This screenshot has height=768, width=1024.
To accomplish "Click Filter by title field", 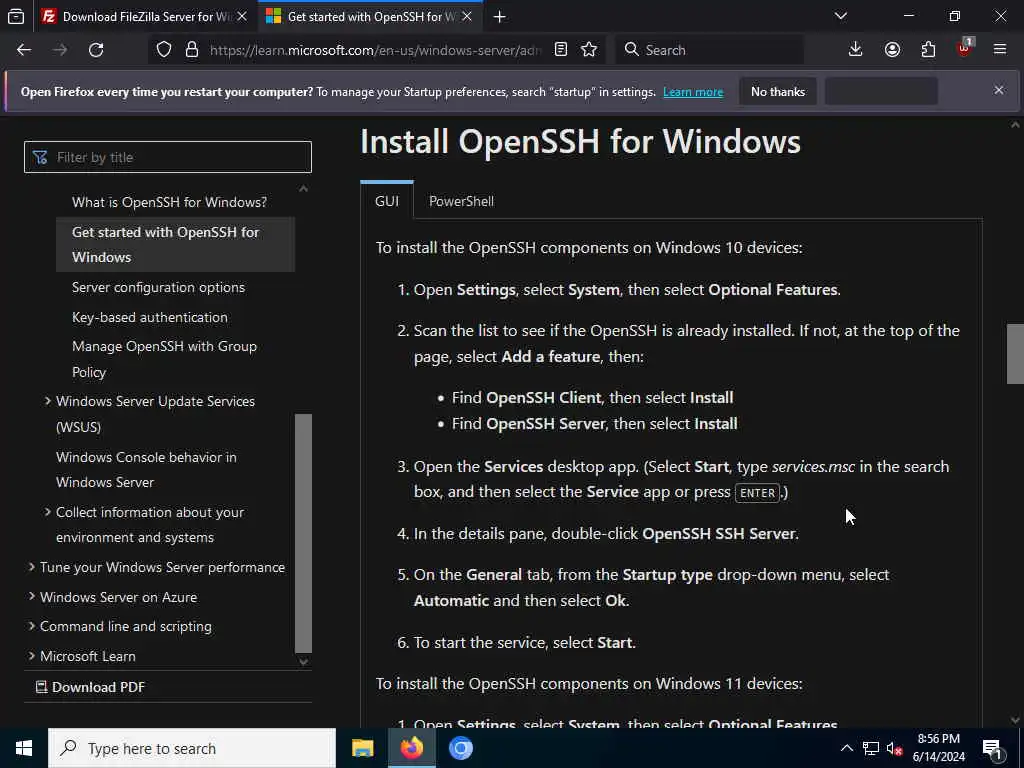I will click(168, 157).
